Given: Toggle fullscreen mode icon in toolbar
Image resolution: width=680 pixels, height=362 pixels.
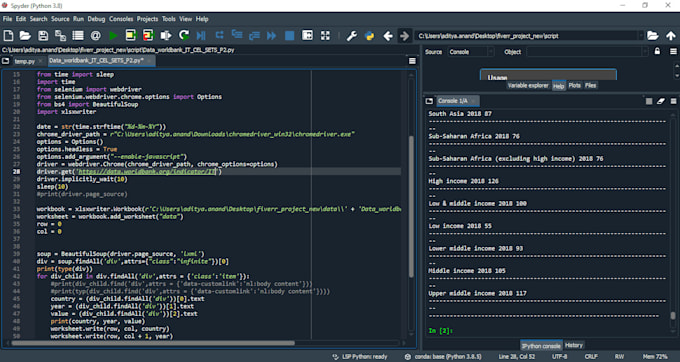Looking at the screenshot, I should 325,36.
